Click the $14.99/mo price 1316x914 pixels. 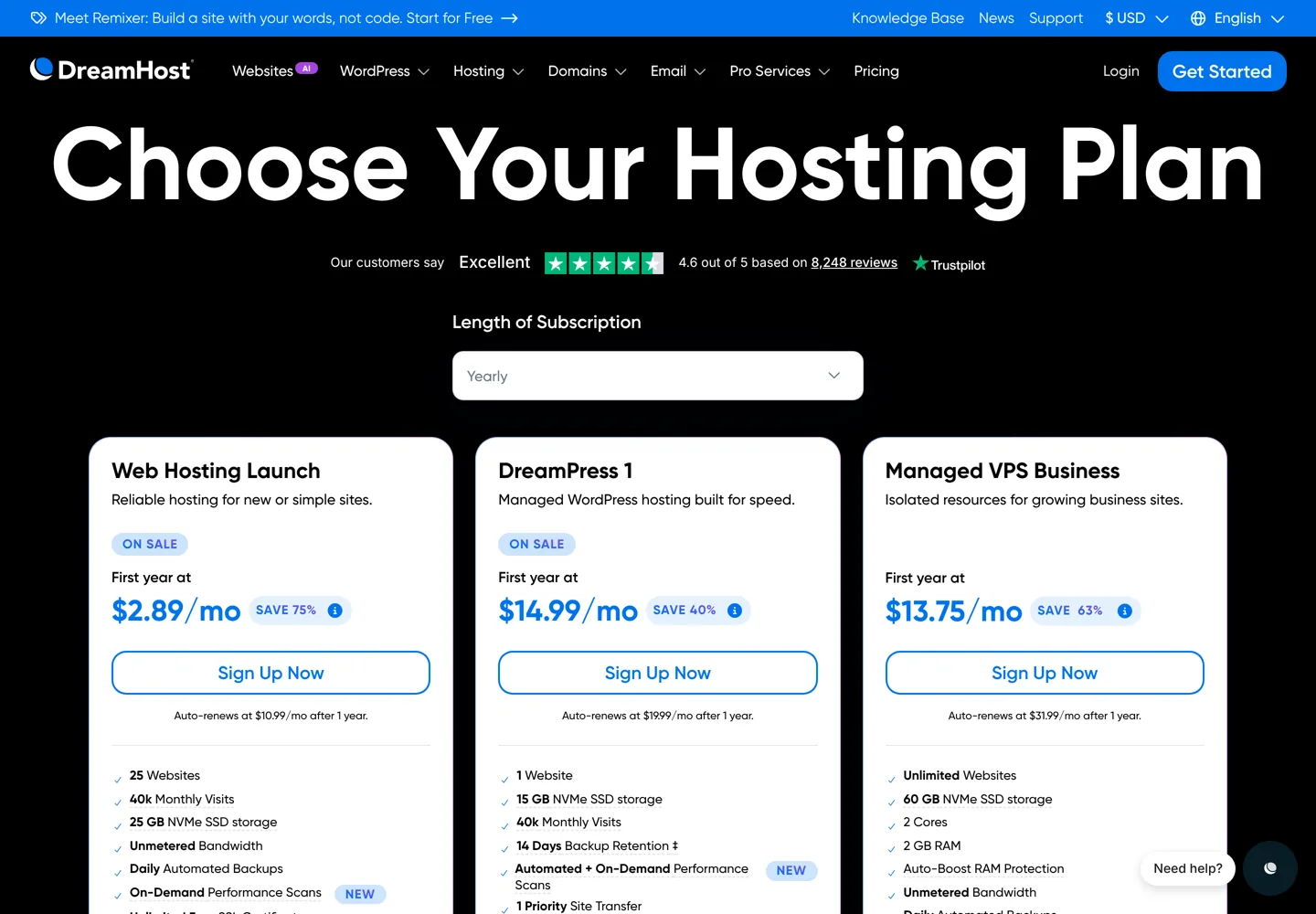[x=568, y=611]
